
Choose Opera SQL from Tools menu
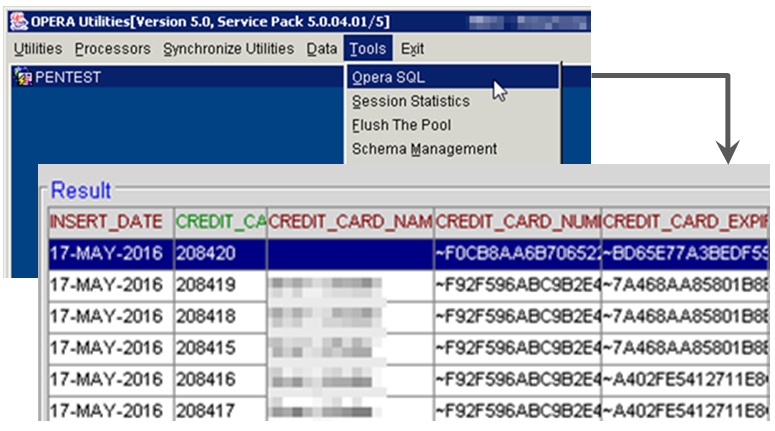(453, 77)
